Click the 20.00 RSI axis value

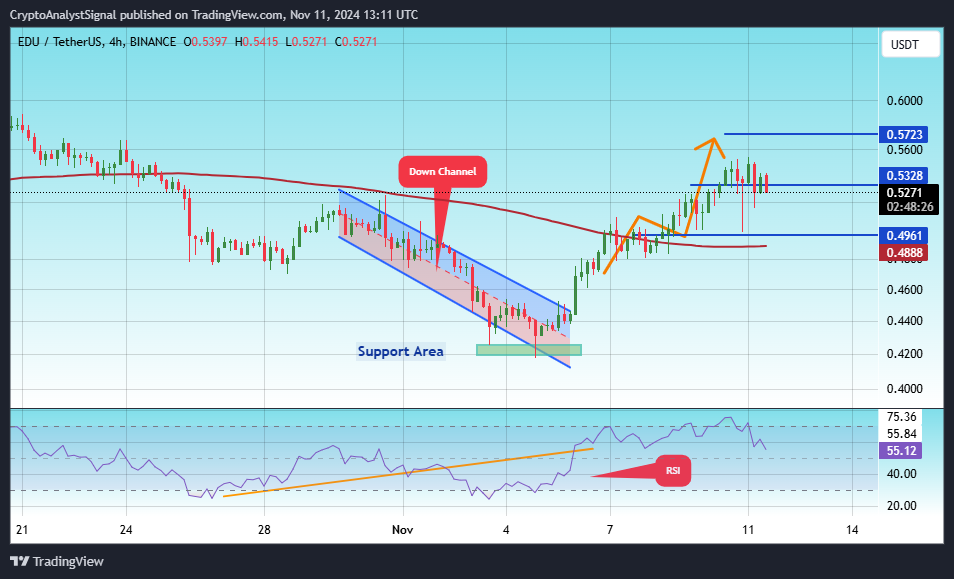point(902,505)
